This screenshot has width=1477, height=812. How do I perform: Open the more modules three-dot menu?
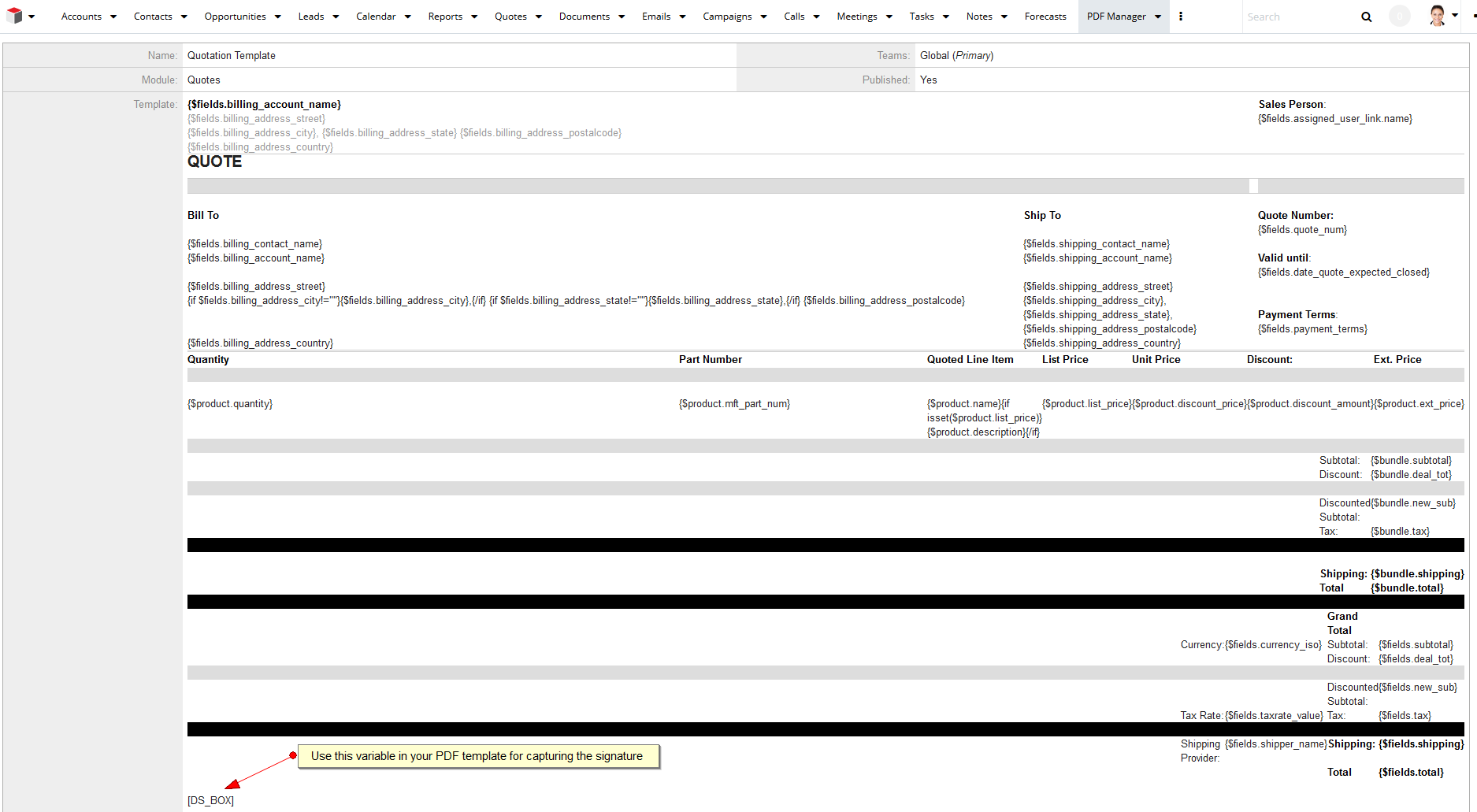1180,17
